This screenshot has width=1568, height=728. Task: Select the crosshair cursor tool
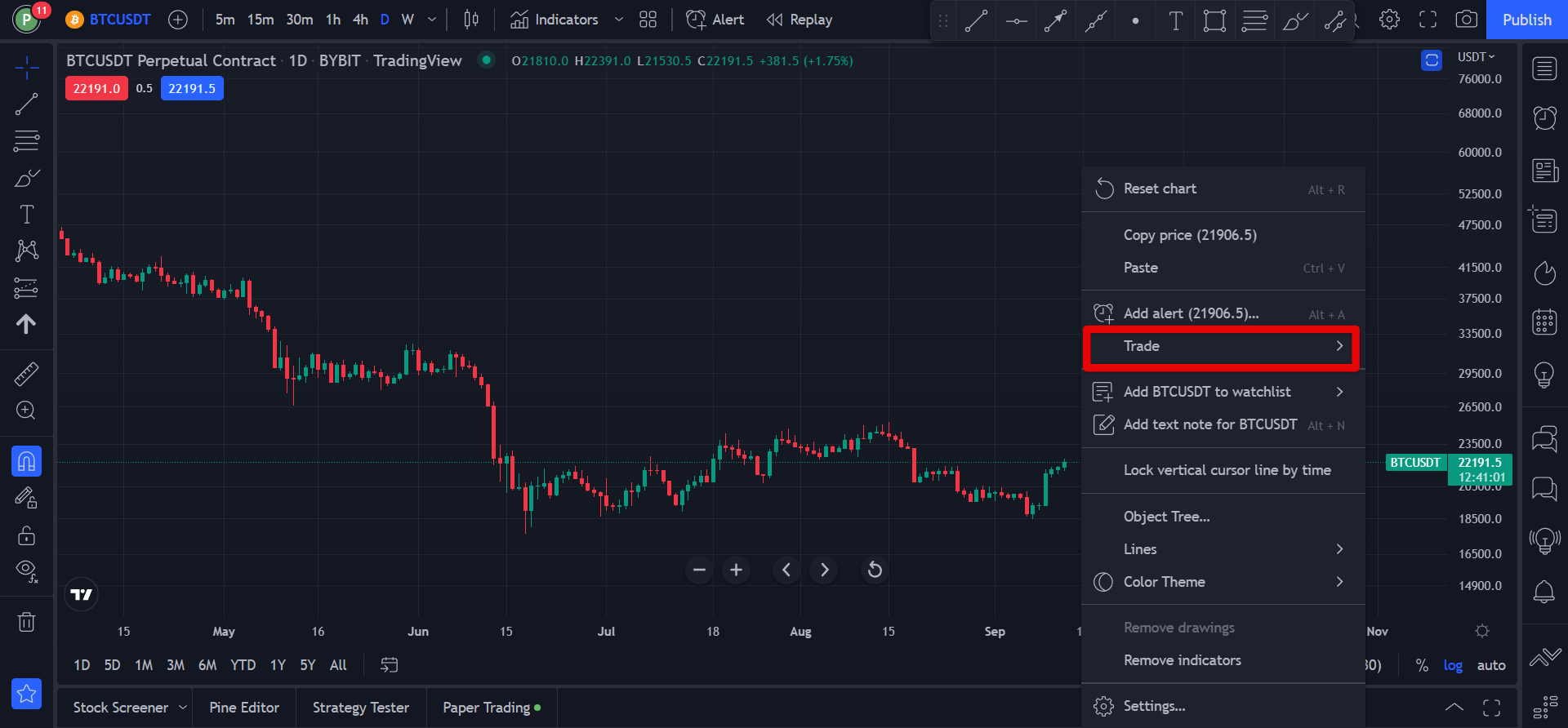pyautogui.click(x=26, y=68)
